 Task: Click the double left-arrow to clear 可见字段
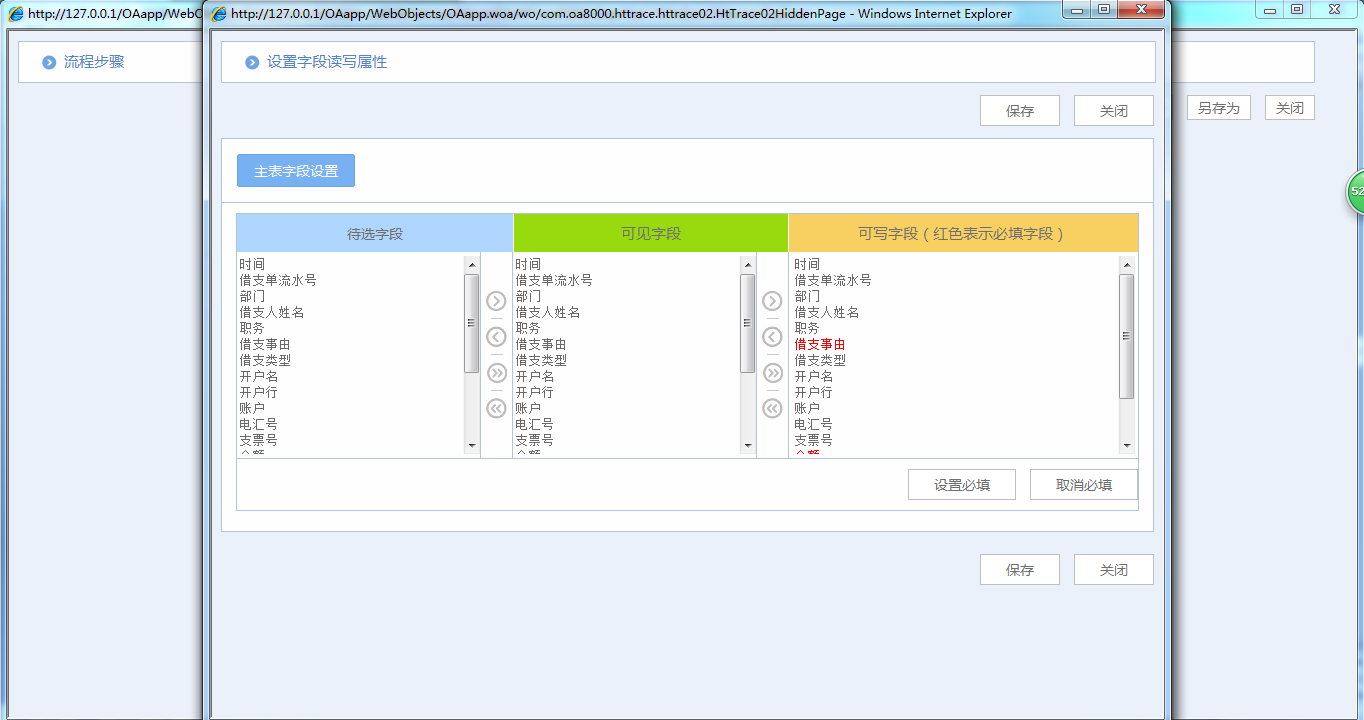pyautogui.click(x=496, y=408)
